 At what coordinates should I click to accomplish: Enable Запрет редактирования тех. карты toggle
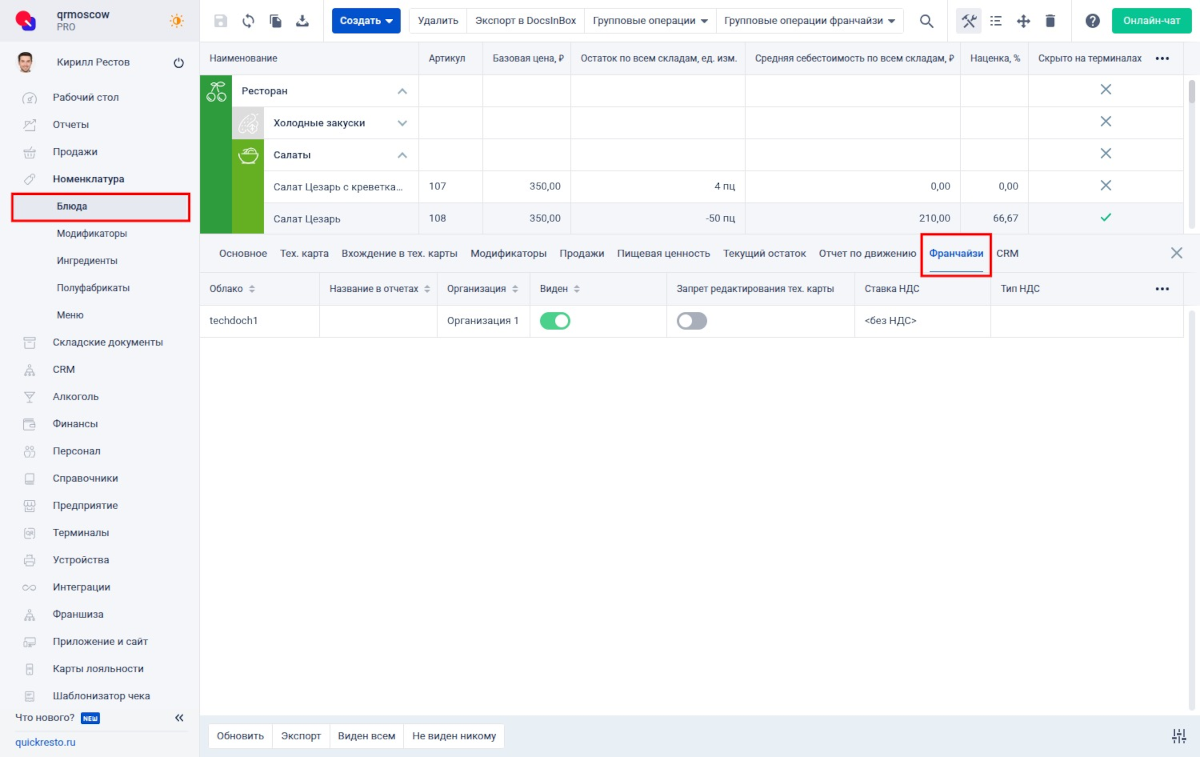coord(691,321)
